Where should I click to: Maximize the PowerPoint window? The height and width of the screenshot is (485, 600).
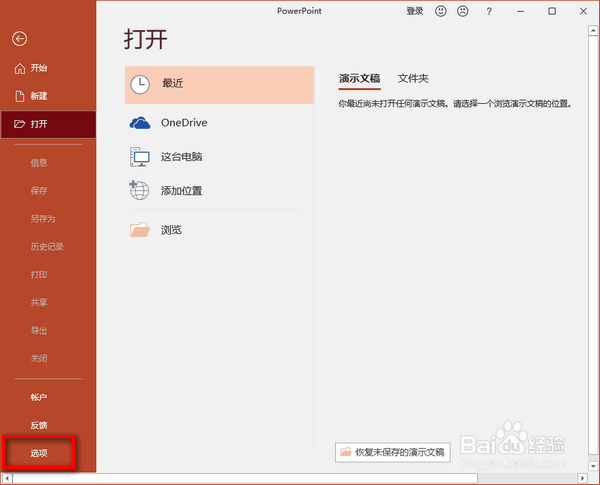[552, 11]
